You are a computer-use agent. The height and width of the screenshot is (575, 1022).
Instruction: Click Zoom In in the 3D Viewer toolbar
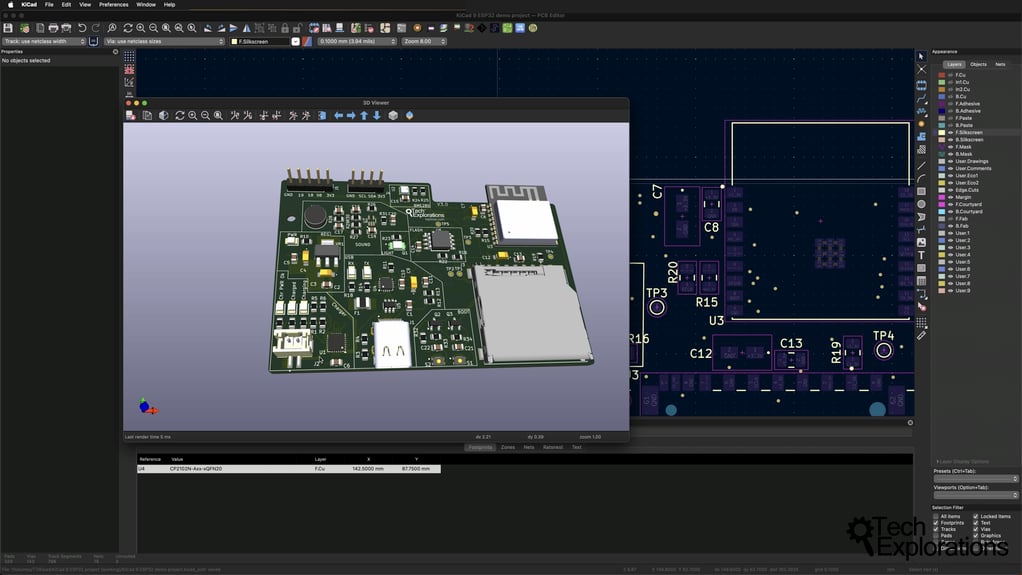pyautogui.click(x=193, y=116)
